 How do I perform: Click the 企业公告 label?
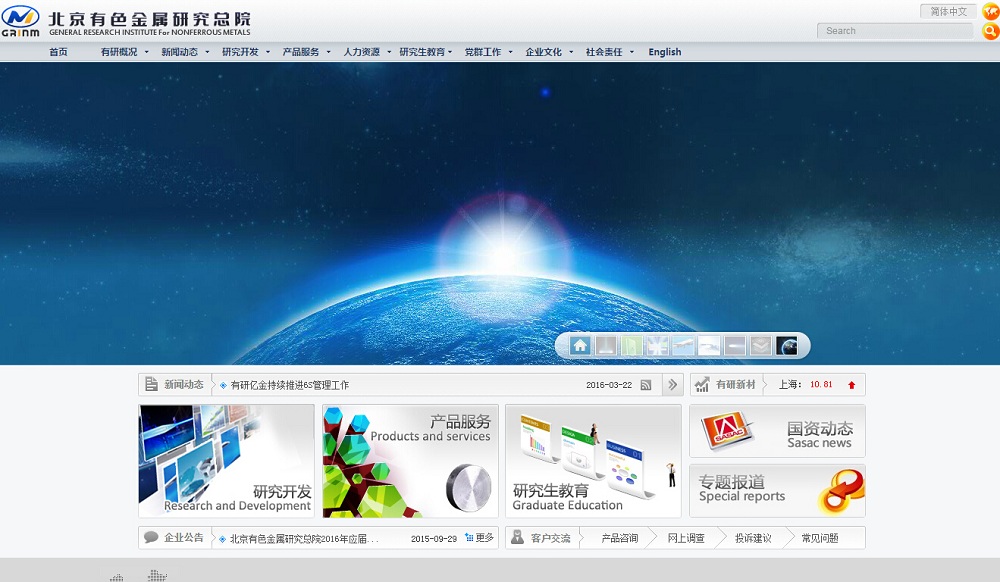tap(184, 537)
